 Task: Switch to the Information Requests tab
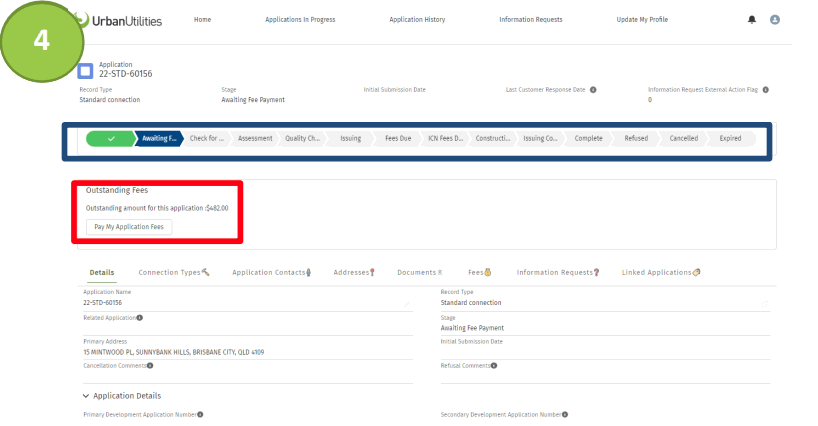(x=558, y=272)
